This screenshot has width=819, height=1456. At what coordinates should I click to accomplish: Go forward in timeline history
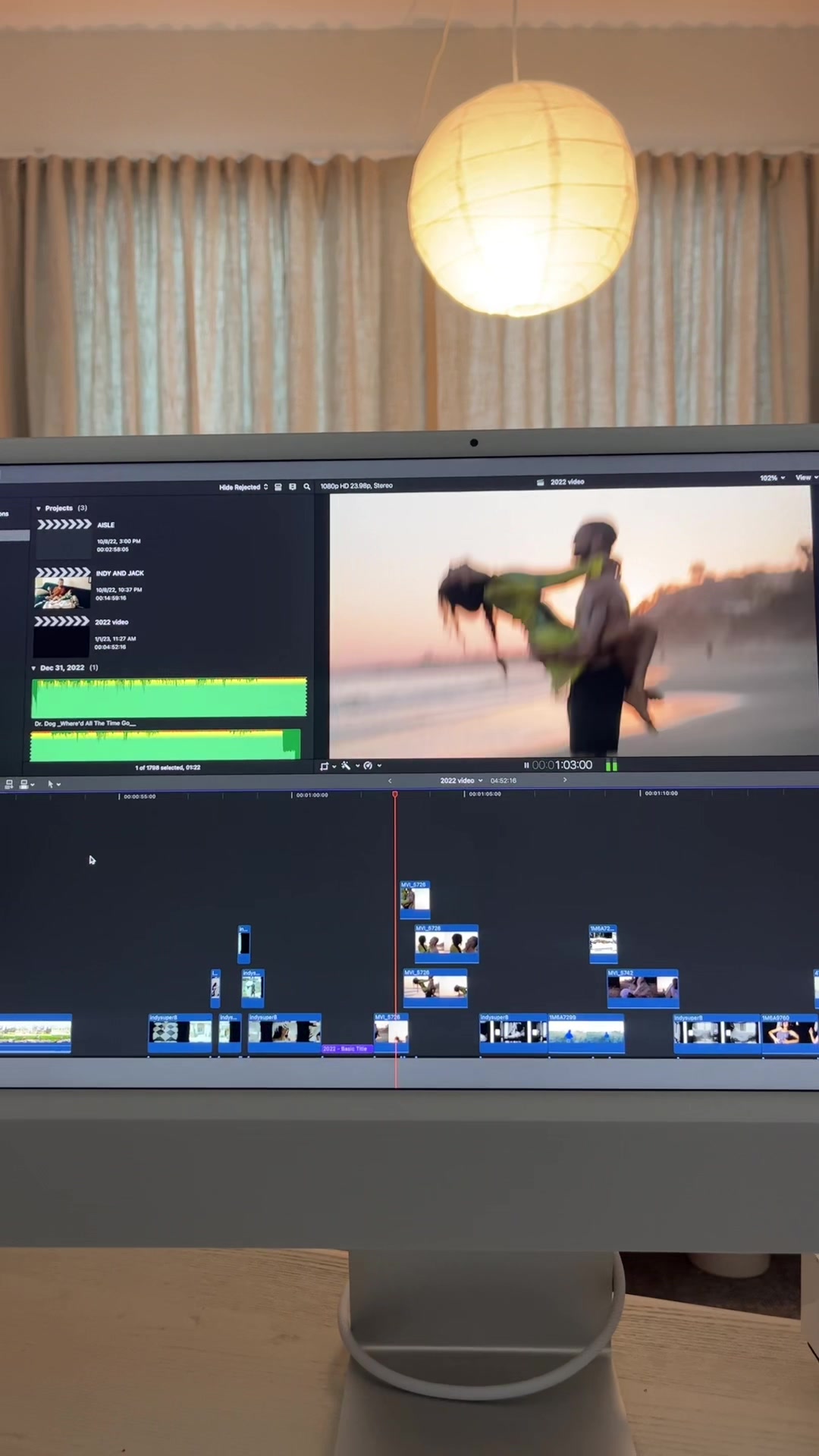click(564, 780)
